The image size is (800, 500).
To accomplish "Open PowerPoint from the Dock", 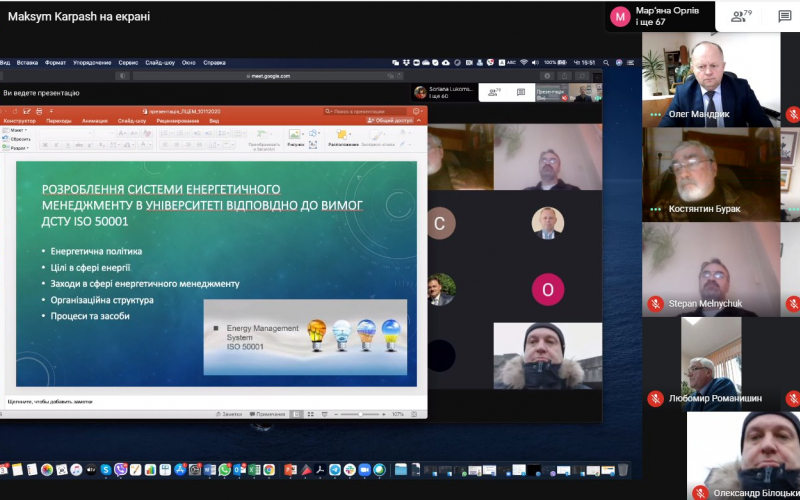I will (290, 470).
